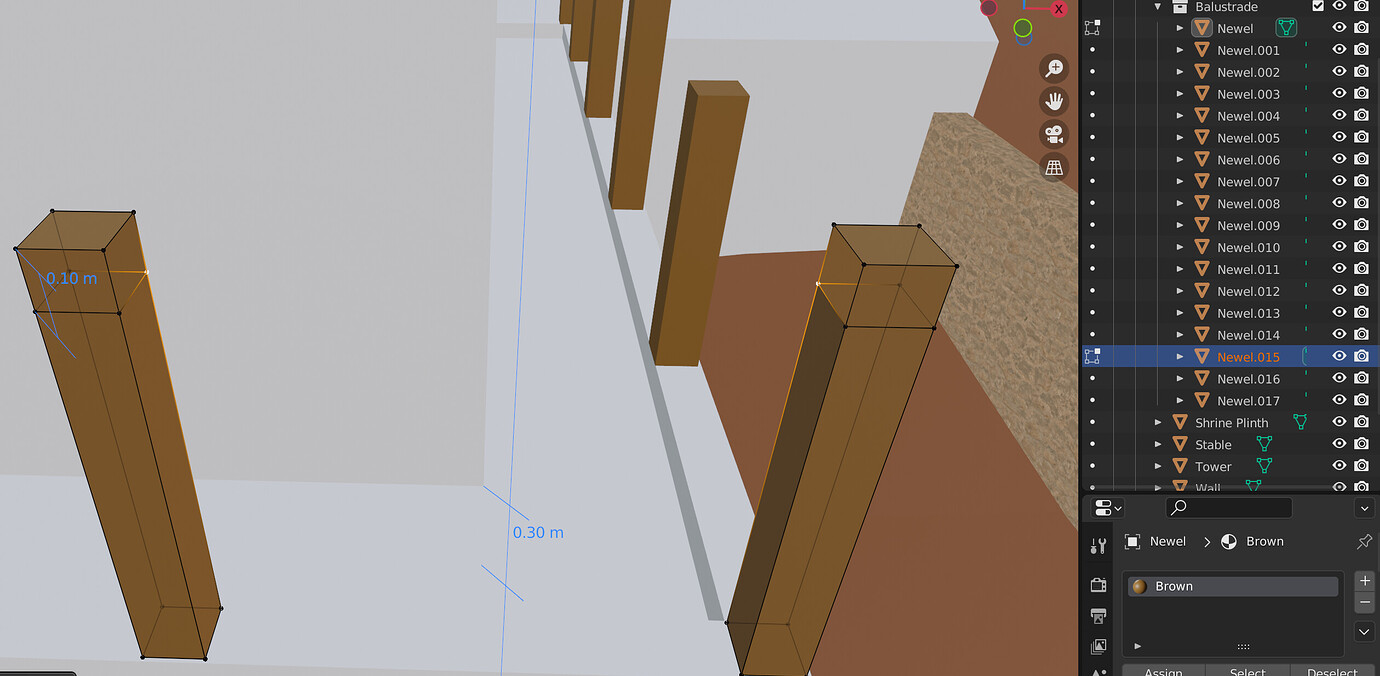Click the mesh data icon beside Newel
The width and height of the screenshot is (1380, 676).
pyautogui.click(x=1286, y=28)
